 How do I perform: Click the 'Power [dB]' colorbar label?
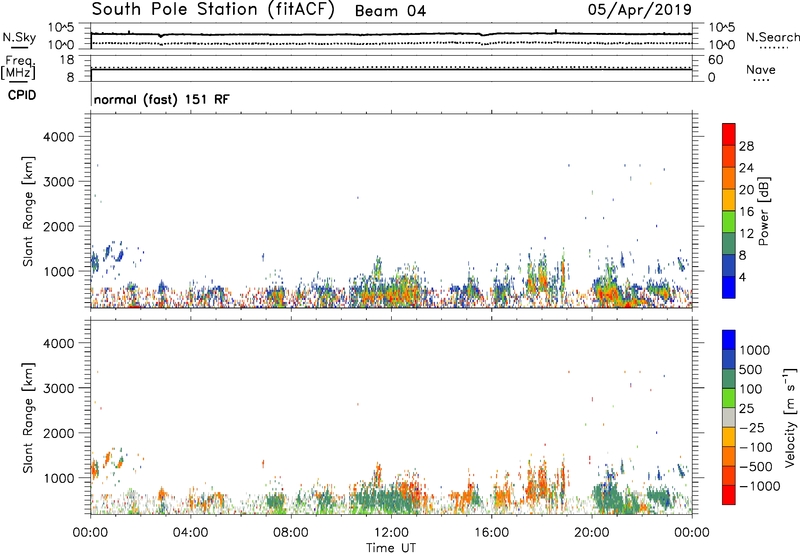click(763, 211)
